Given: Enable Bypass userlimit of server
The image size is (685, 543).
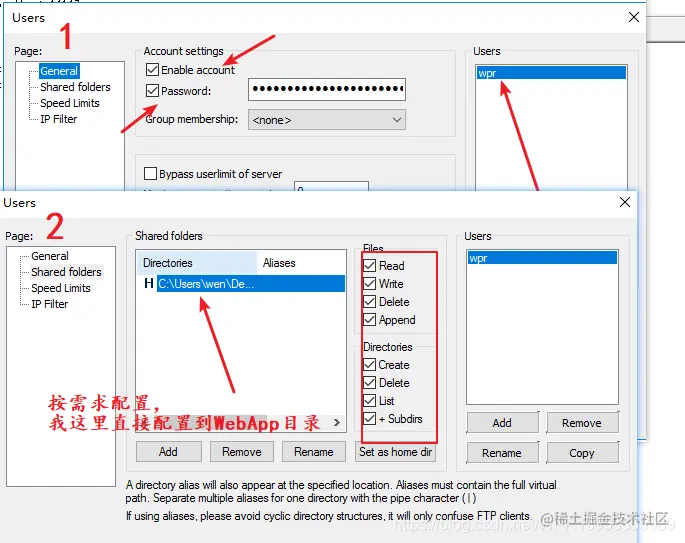Looking at the screenshot, I should (x=150, y=174).
